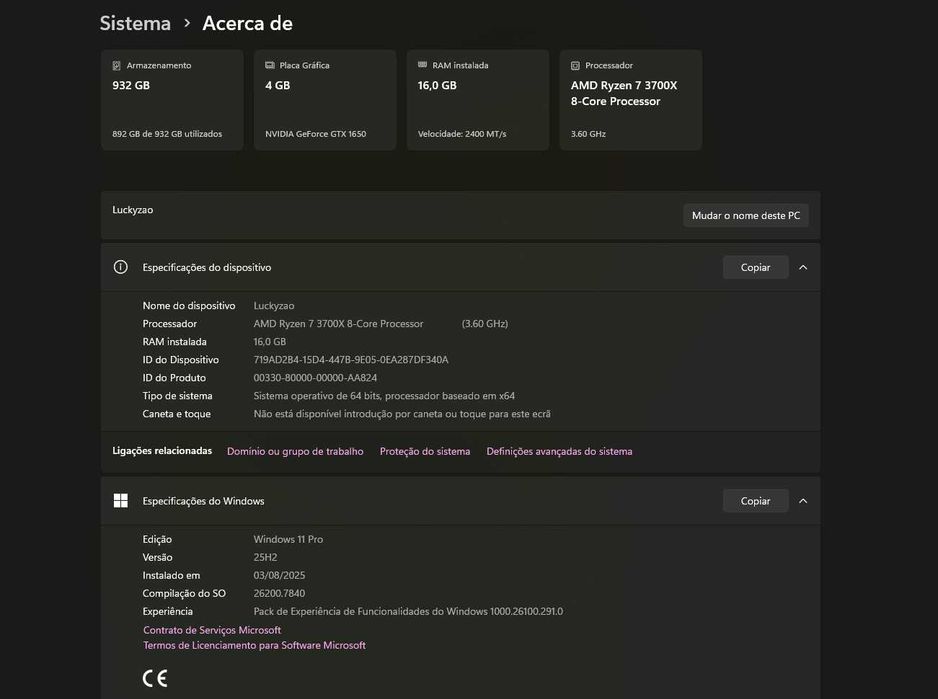Open the Placa Gráfica 4 GB card
The image size is (938, 699).
[325, 100]
